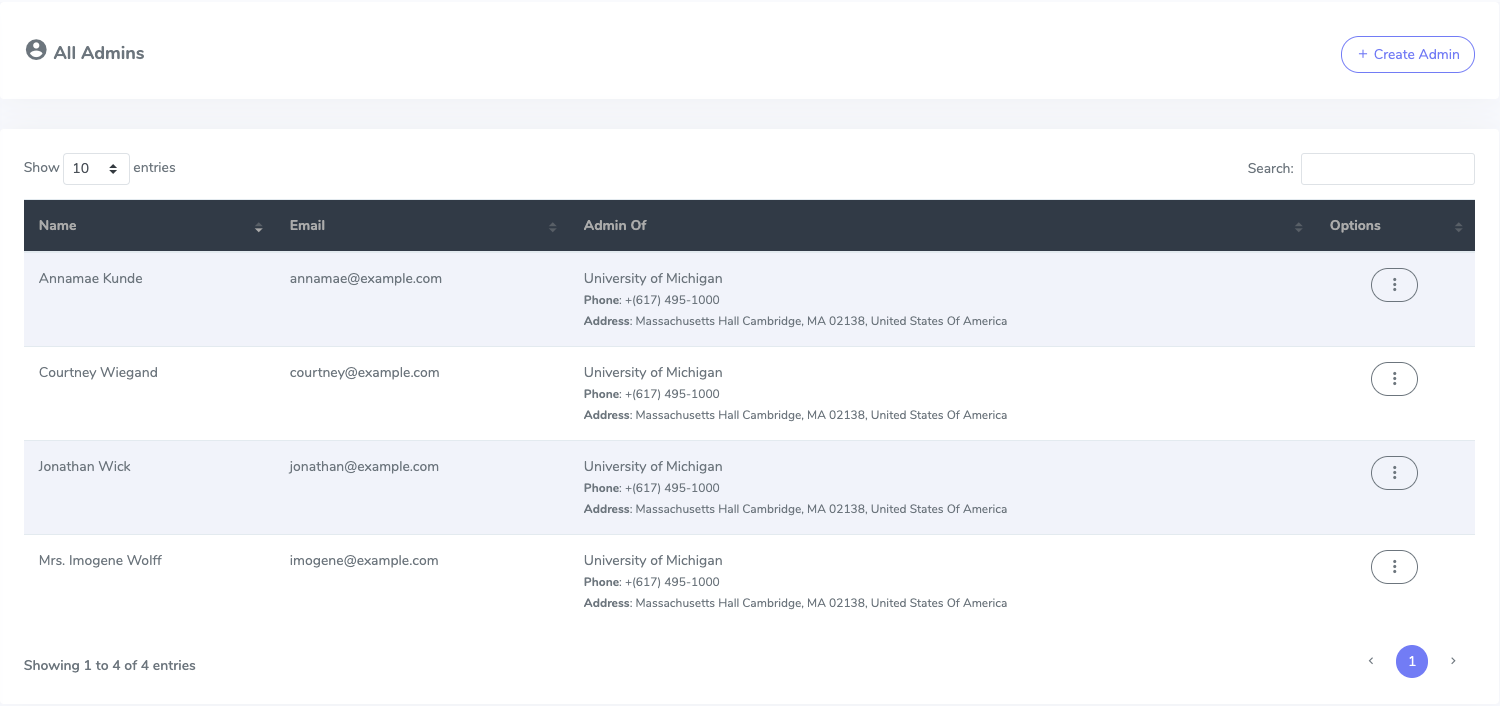The width and height of the screenshot is (1500, 706).
Task: Go to the next page arrow
Action: pos(1453,661)
